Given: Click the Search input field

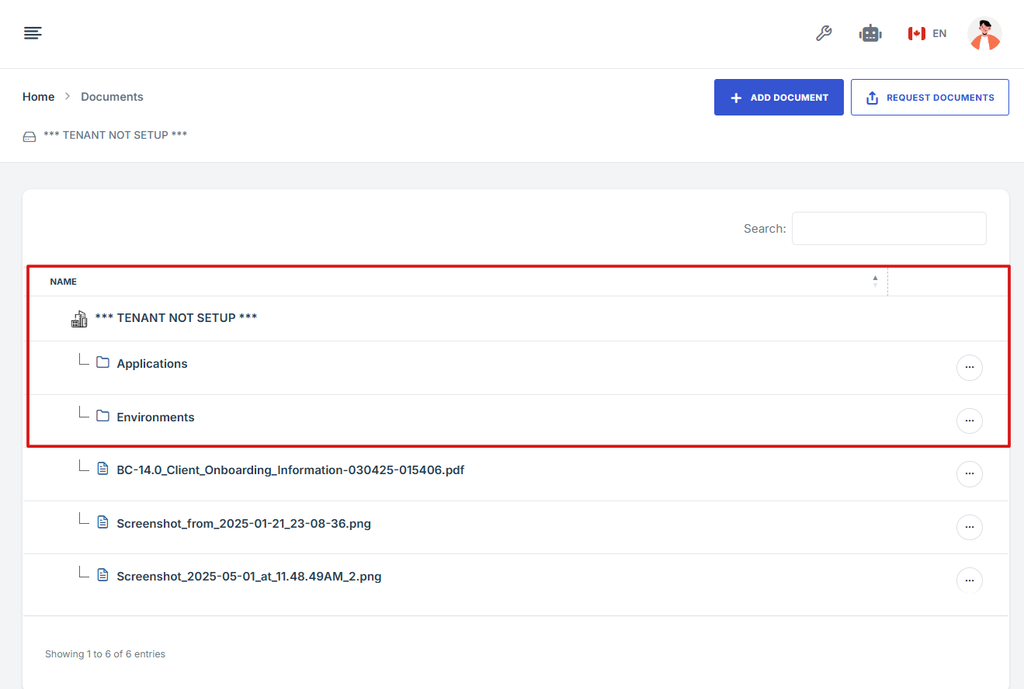Looking at the screenshot, I should point(888,228).
